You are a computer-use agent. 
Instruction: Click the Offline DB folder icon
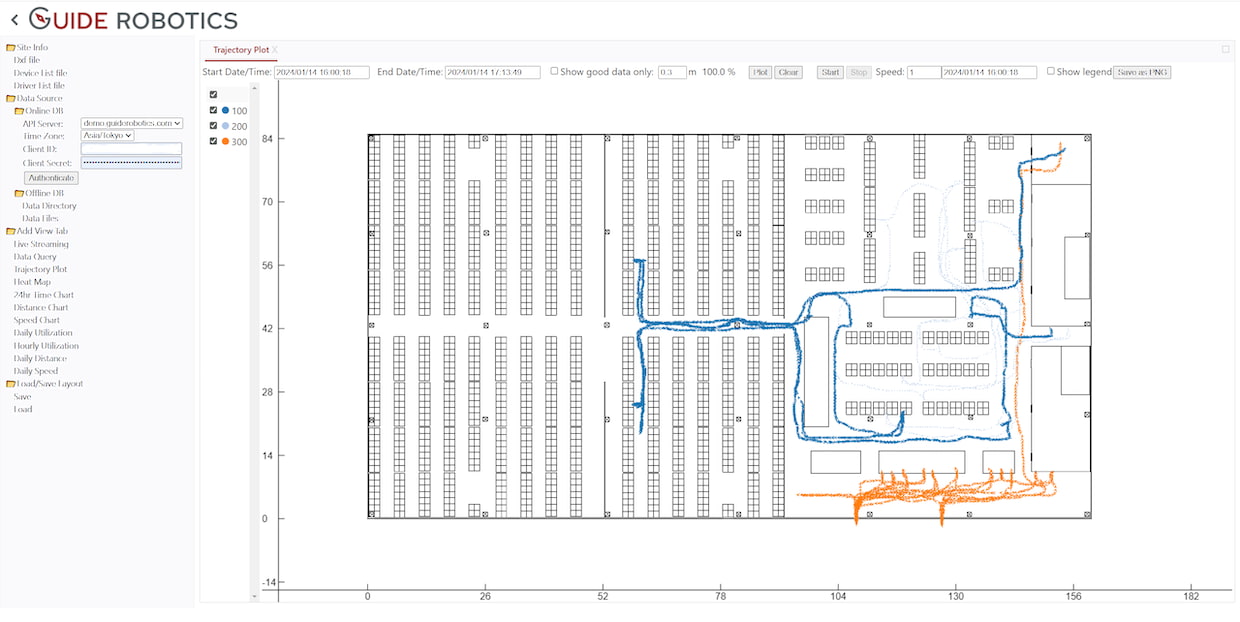(x=19, y=193)
